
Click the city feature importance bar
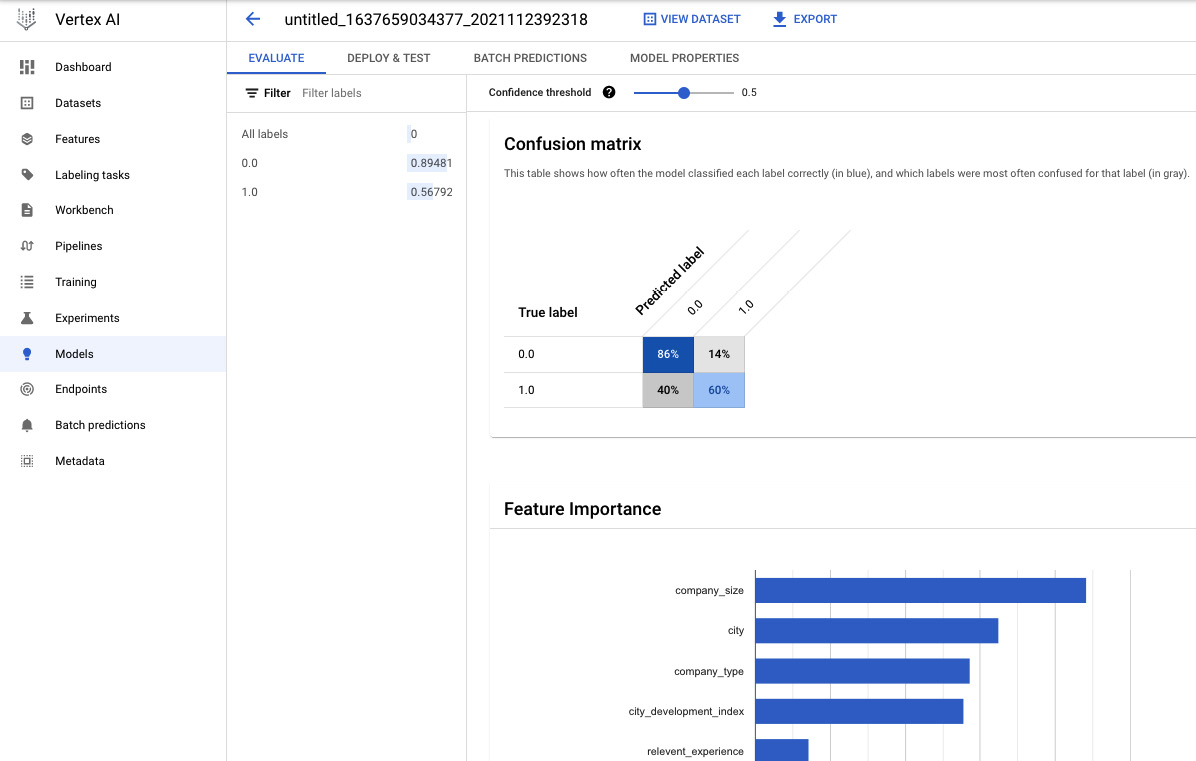click(877, 631)
